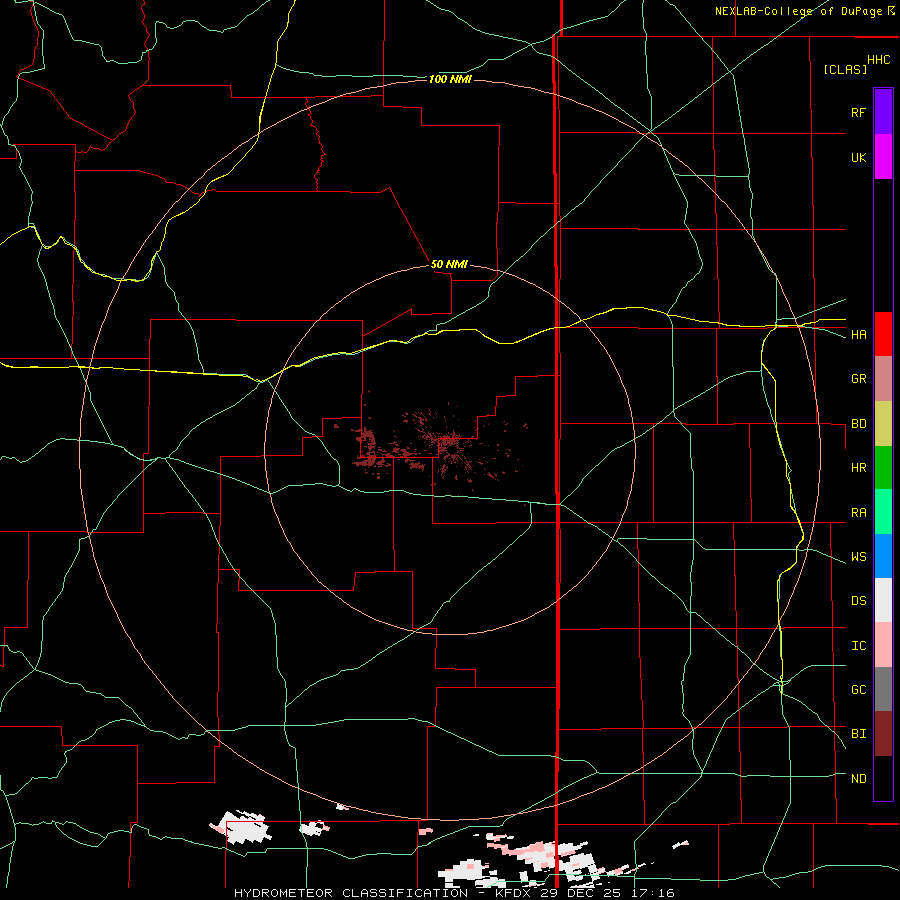The height and width of the screenshot is (900, 900).
Task: Click the GC legend label
Action: [x=858, y=690]
